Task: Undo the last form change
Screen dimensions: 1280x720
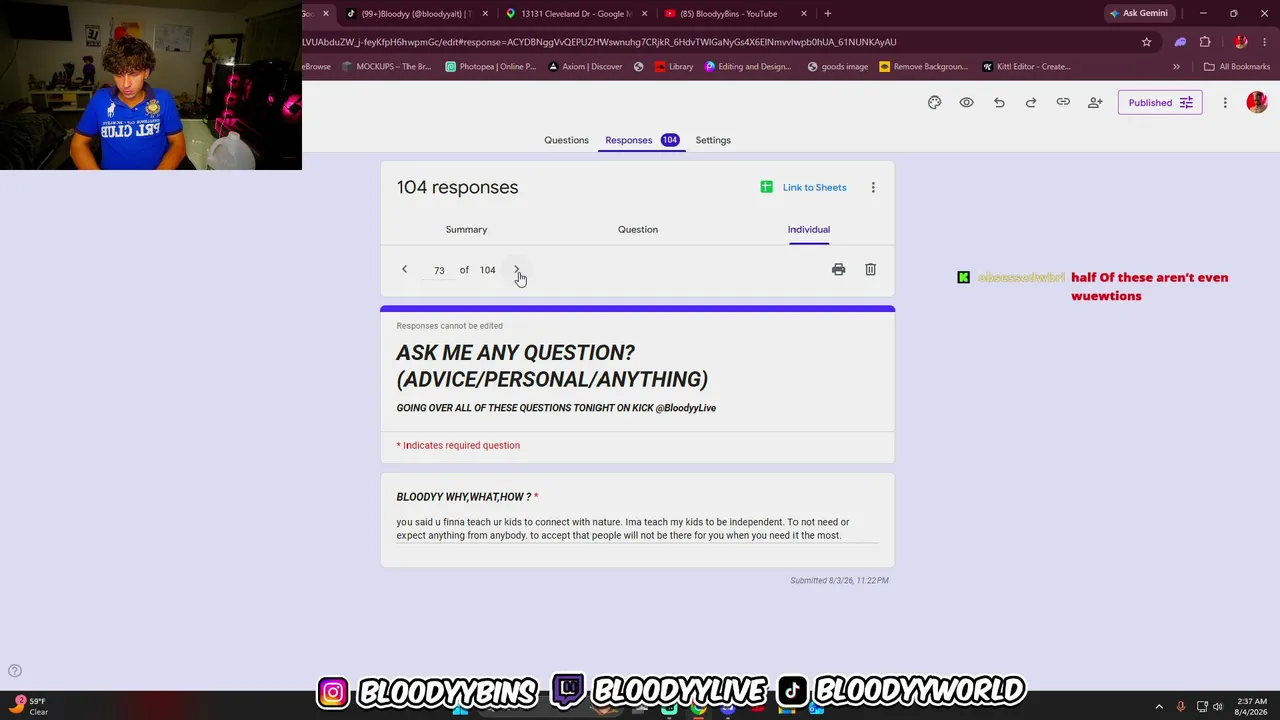Action: [x=999, y=102]
